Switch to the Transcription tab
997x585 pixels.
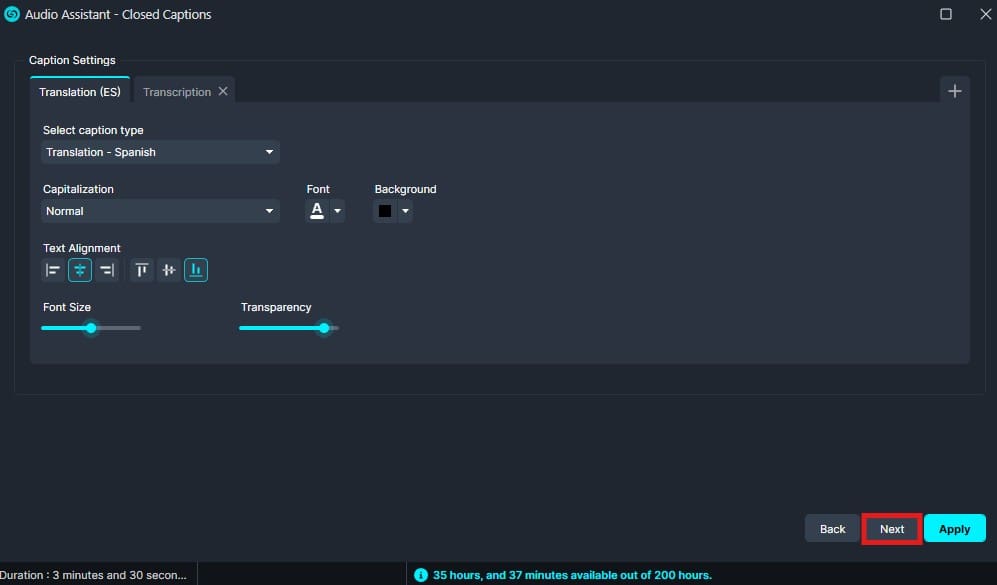coord(176,92)
